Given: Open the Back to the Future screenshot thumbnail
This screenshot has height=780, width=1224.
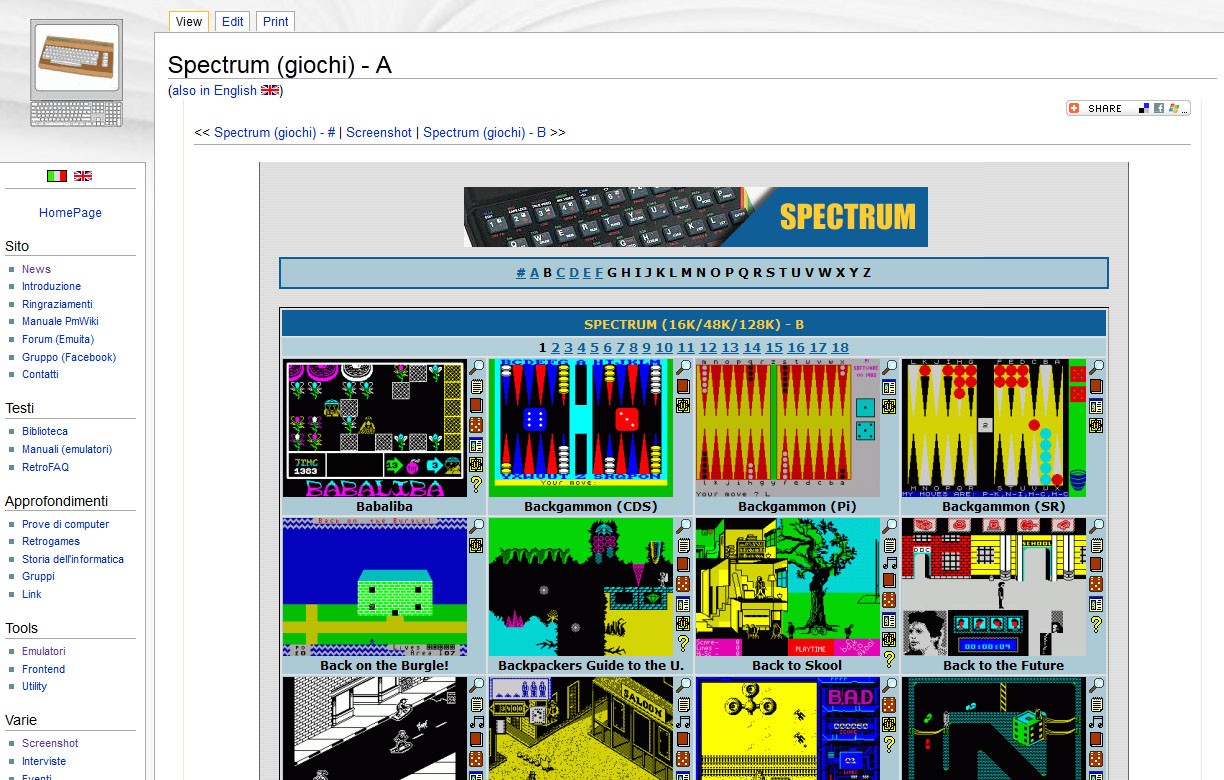Looking at the screenshot, I should click(994, 587).
